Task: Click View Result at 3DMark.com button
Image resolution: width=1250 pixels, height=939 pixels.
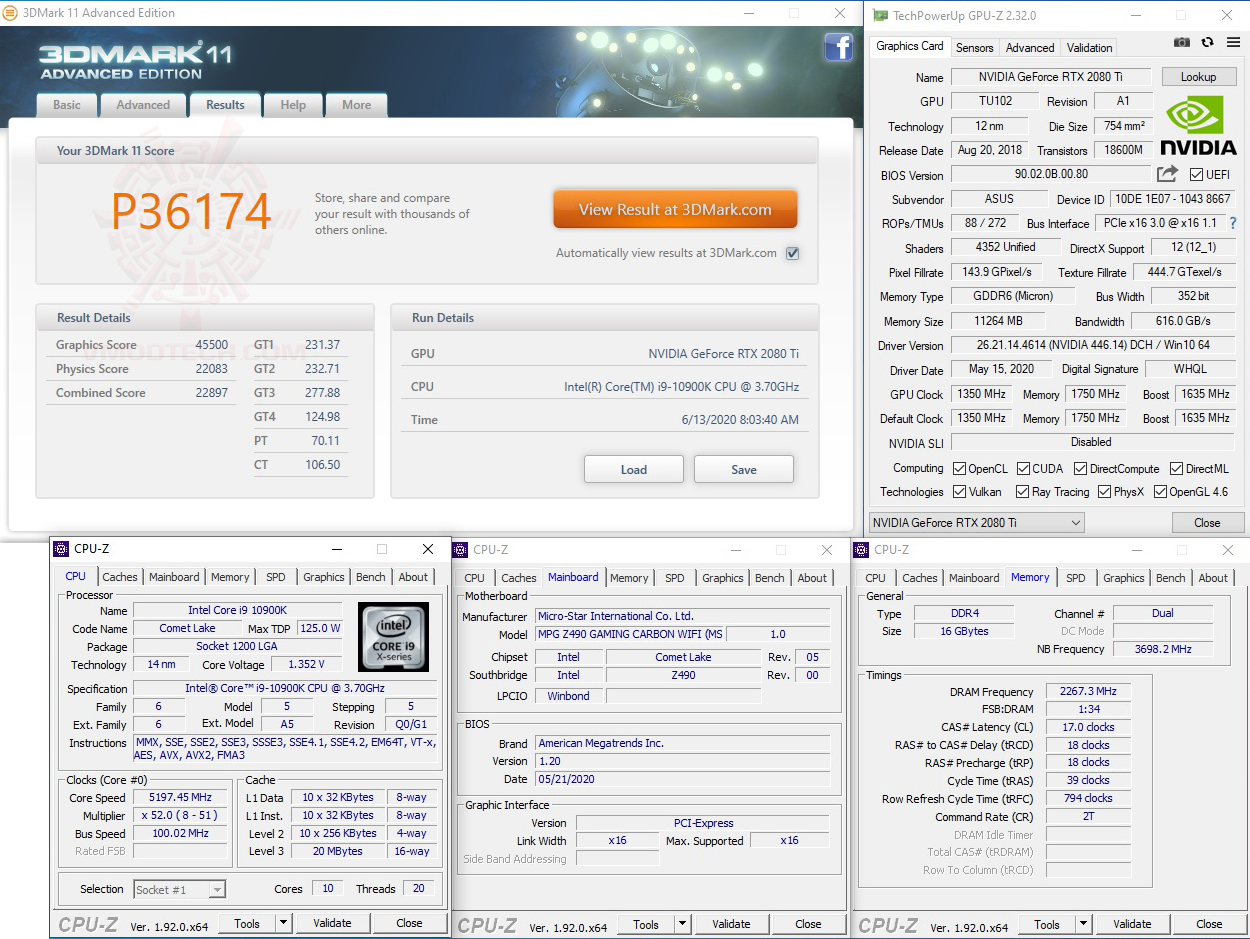Action: (675, 210)
